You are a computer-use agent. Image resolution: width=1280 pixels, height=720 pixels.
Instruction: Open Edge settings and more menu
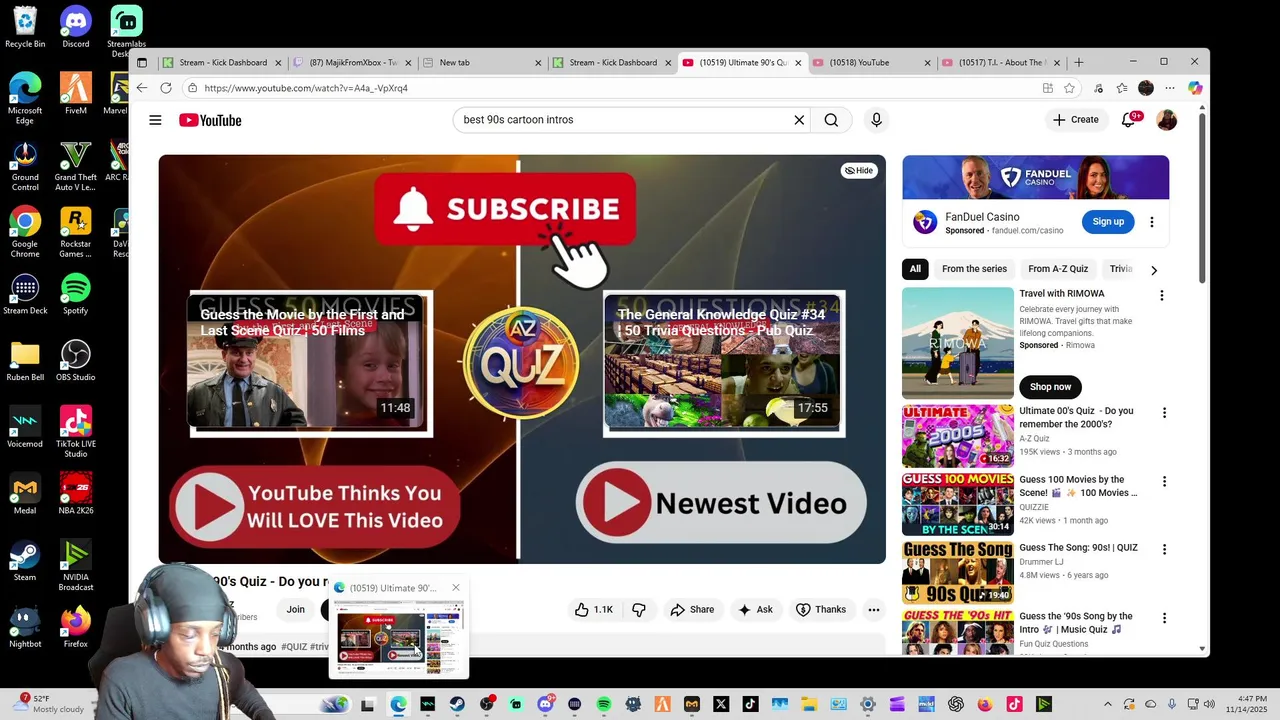pos(1170,88)
